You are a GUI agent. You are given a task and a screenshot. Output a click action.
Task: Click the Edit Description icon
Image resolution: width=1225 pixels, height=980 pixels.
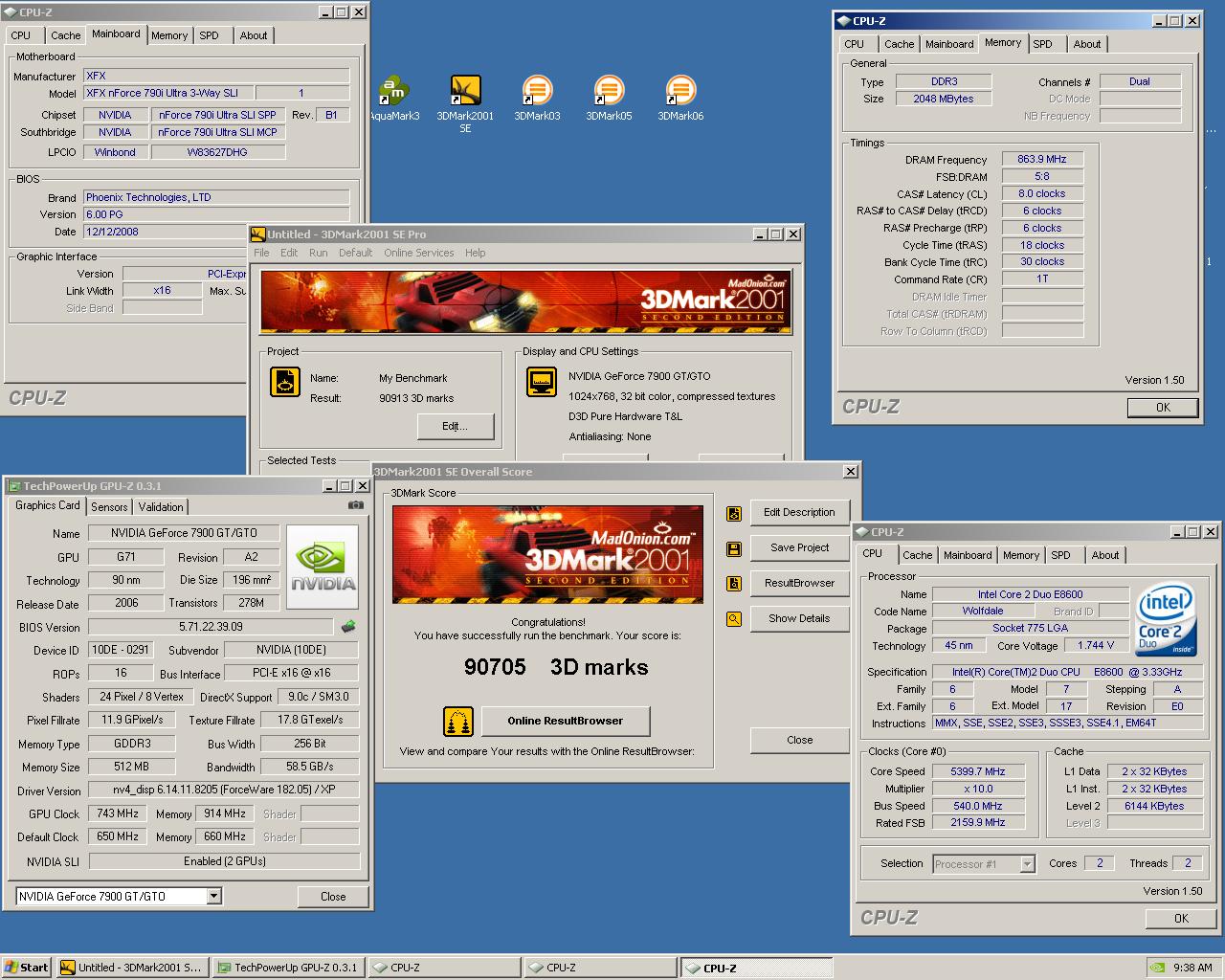point(734,514)
